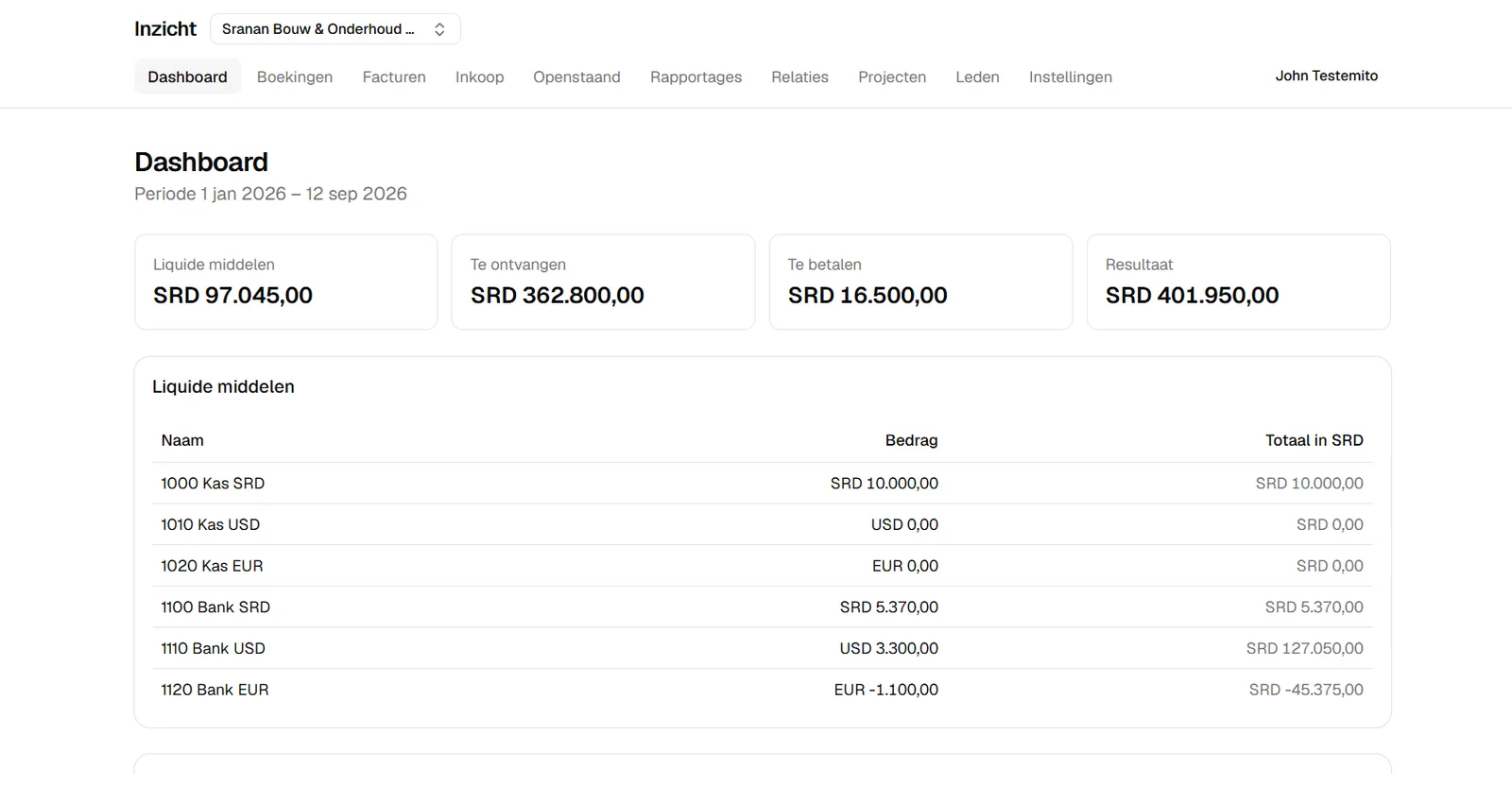This screenshot has height=803, width=1512.
Task: Select the 1110 Bank USD row name
Action: (x=213, y=649)
